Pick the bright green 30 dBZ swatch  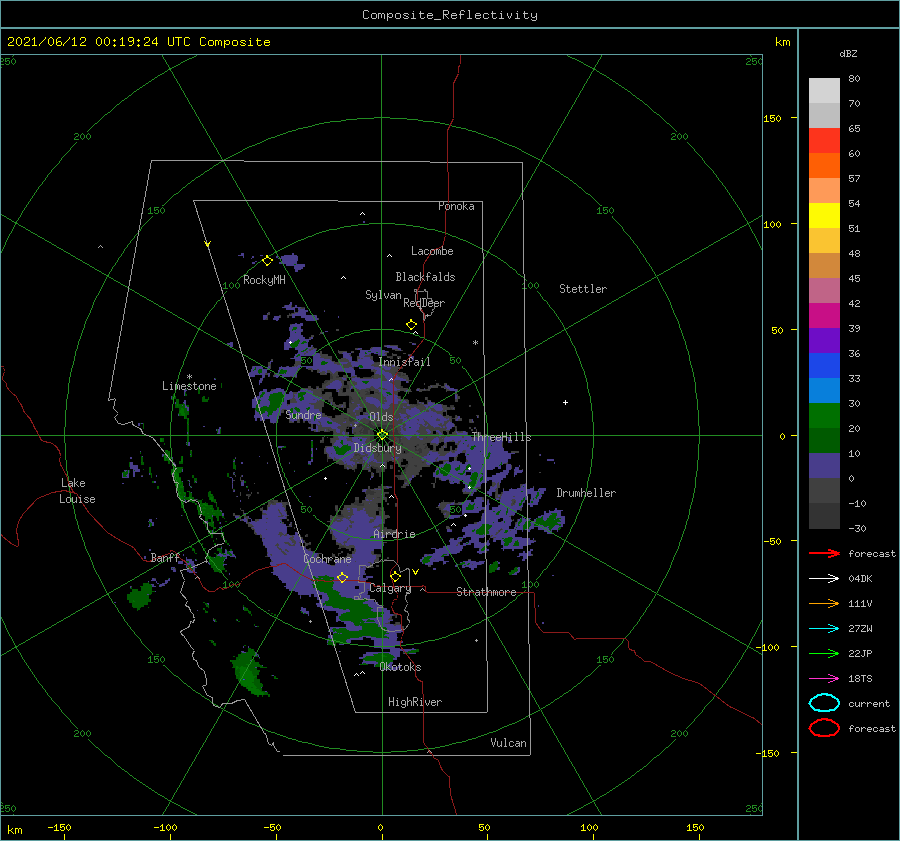pyautogui.click(x=824, y=416)
